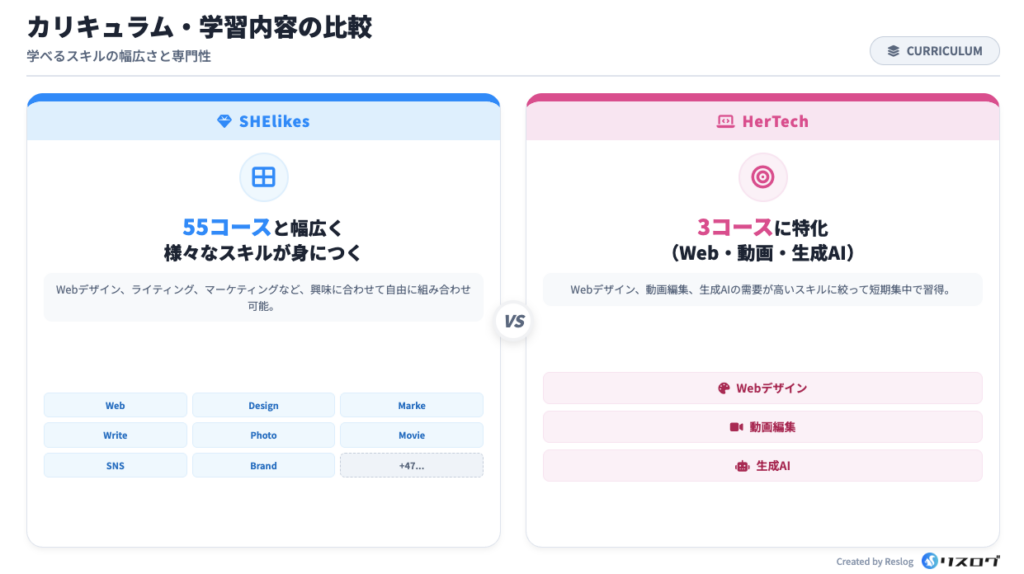Image resolution: width=1024 pixels, height=574 pixels.
Task: Expand the +47... more courses tag
Action: click(411, 466)
